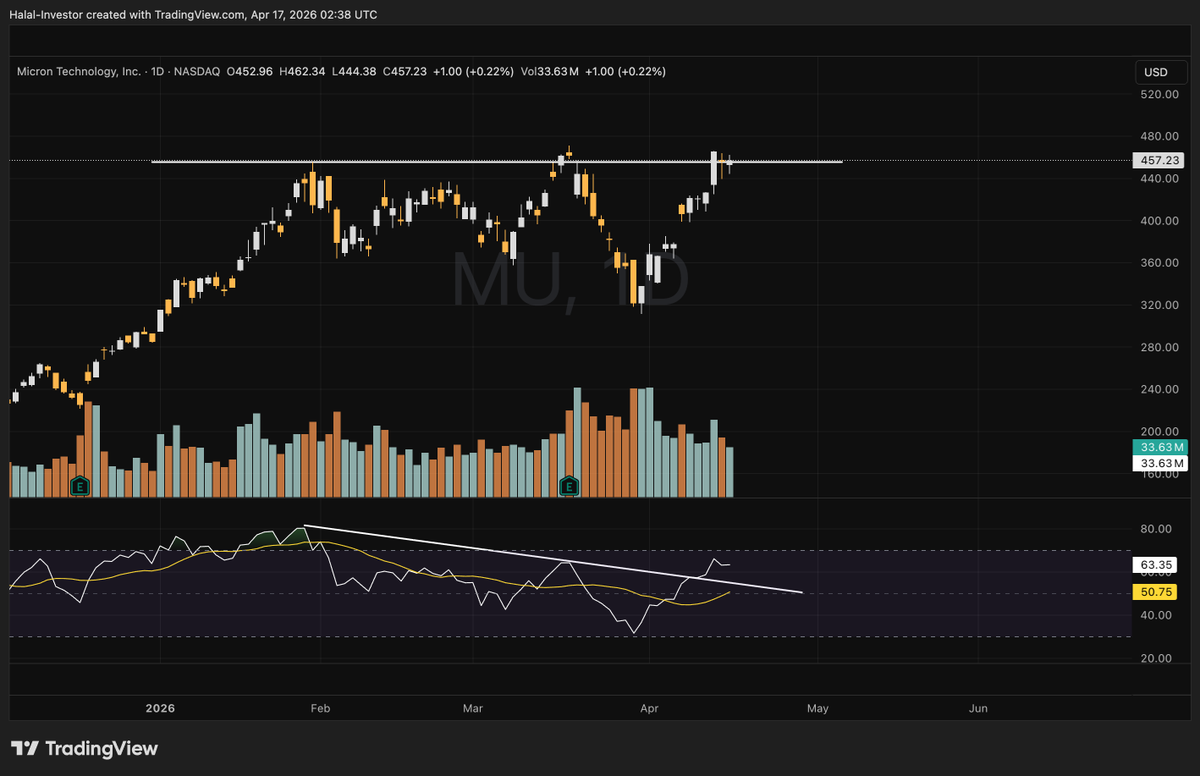Click the 240.00 price axis label
Image resolution: width=1200 pixels, height=776 pixels.
[x=1158, y=390]
